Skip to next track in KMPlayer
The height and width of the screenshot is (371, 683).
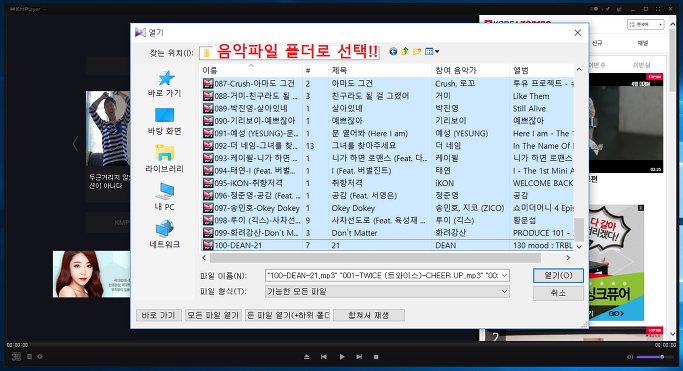359,357
